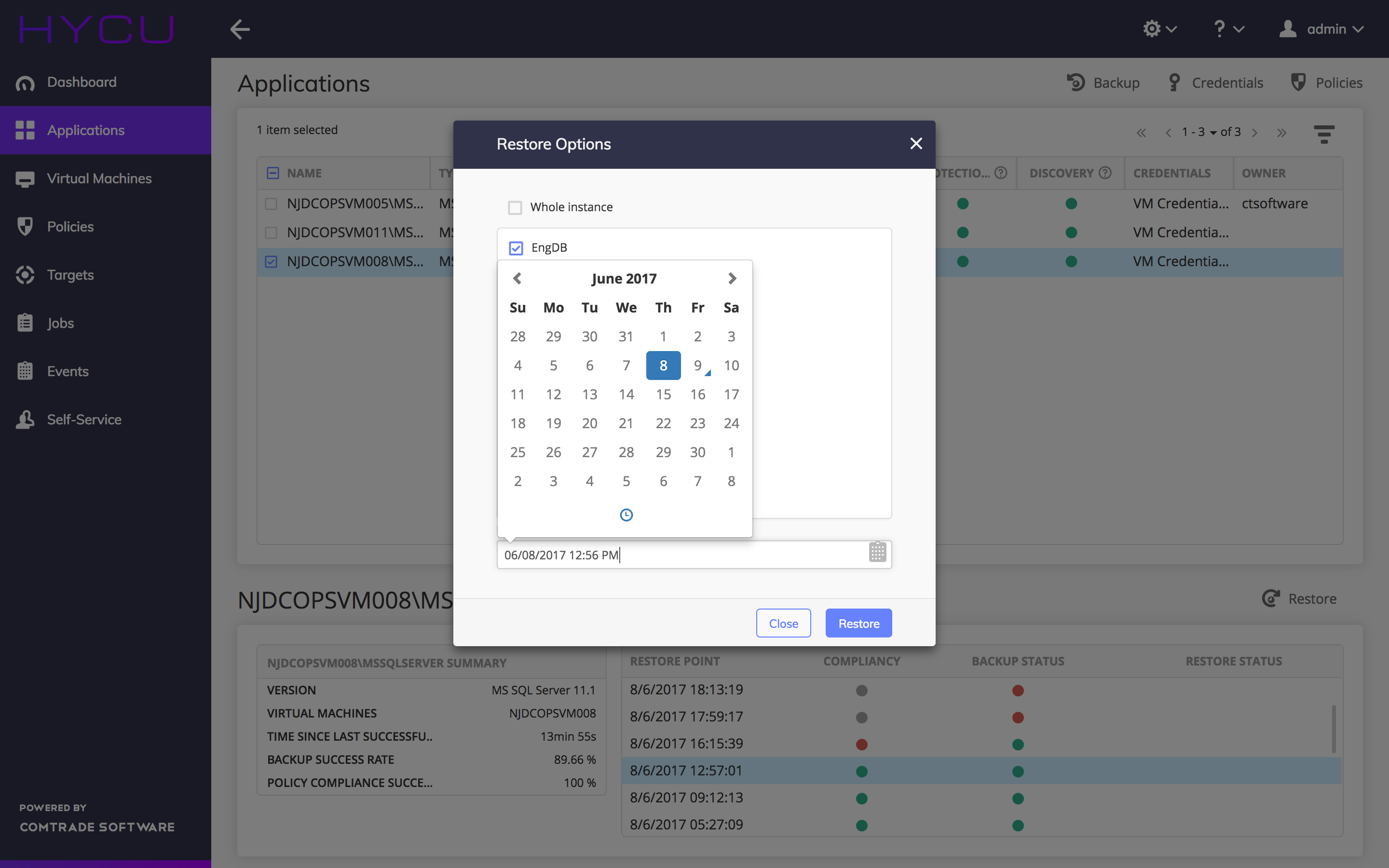Screen dimensions: 1389x868
Task: Open Virtual Machines in the sidebar
Action: point(99,178)
